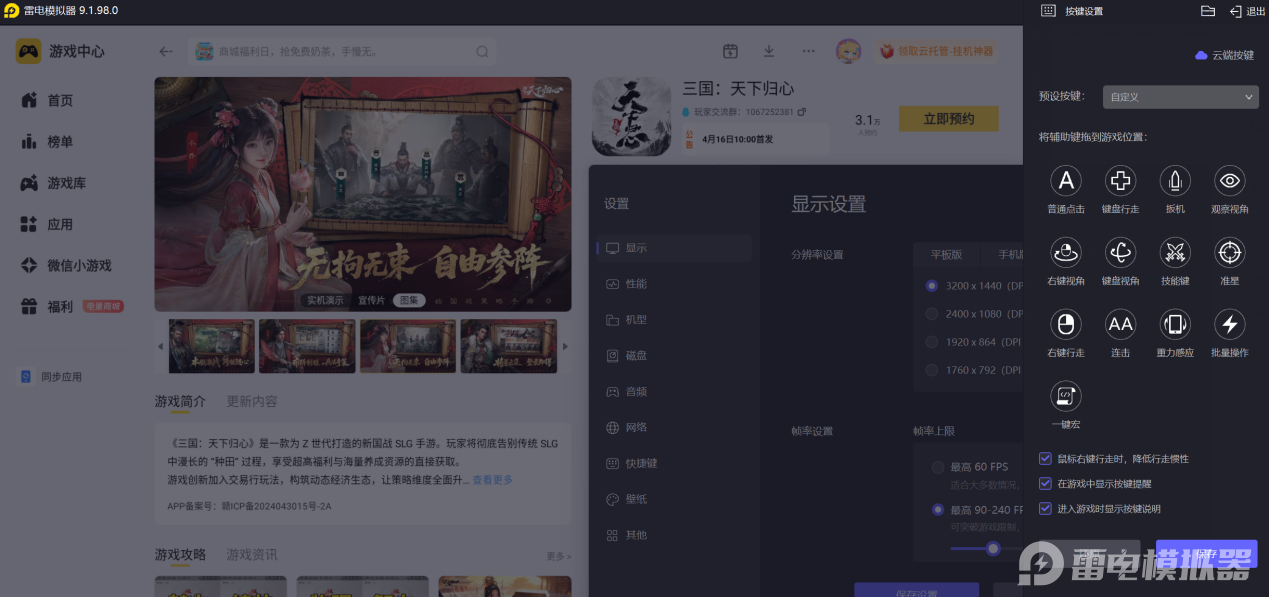Open 游戏库 game library in the sidebar
The height and width of the screenshot is (597, 1269).
(x=66, y=183)
